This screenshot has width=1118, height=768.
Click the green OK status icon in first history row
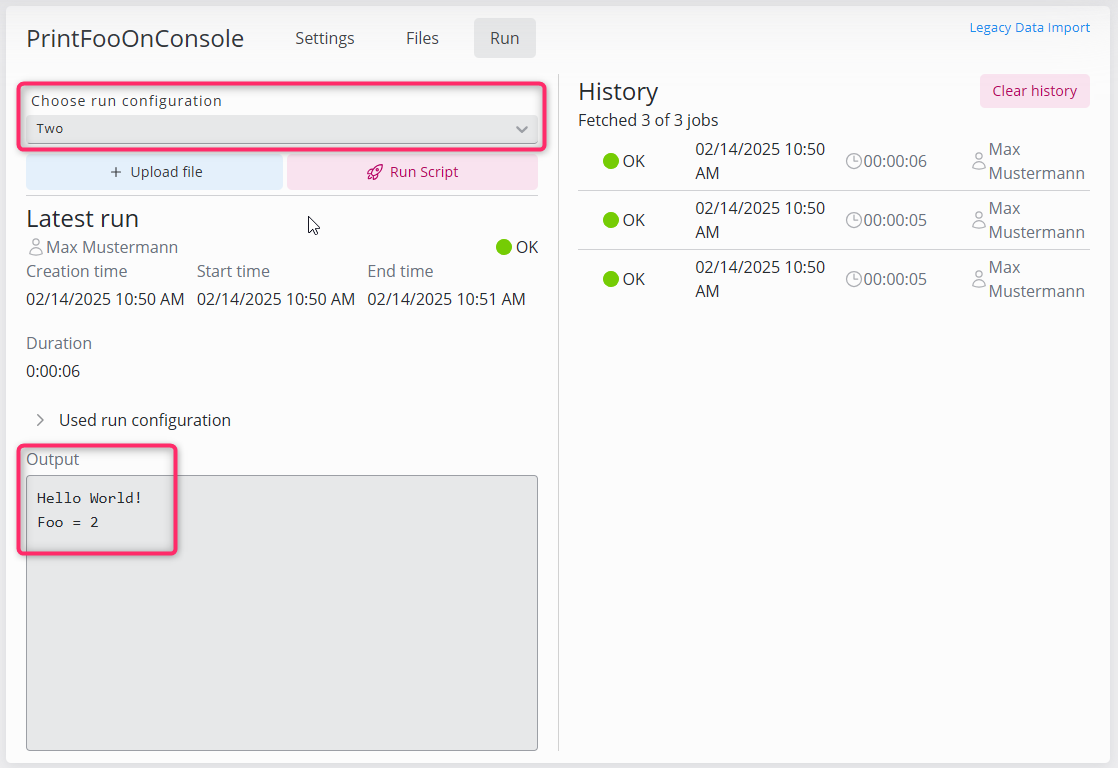[x=611, y=161]
